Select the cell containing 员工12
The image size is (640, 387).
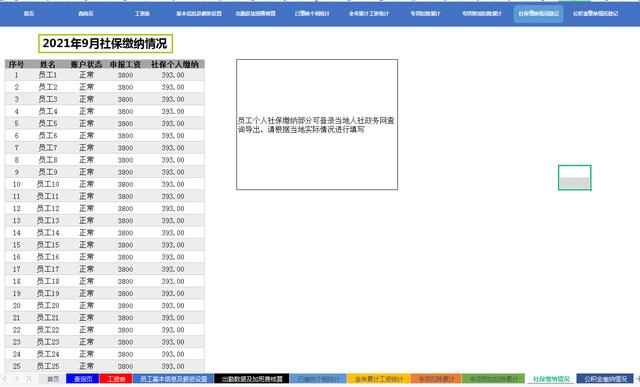point(48,208)
